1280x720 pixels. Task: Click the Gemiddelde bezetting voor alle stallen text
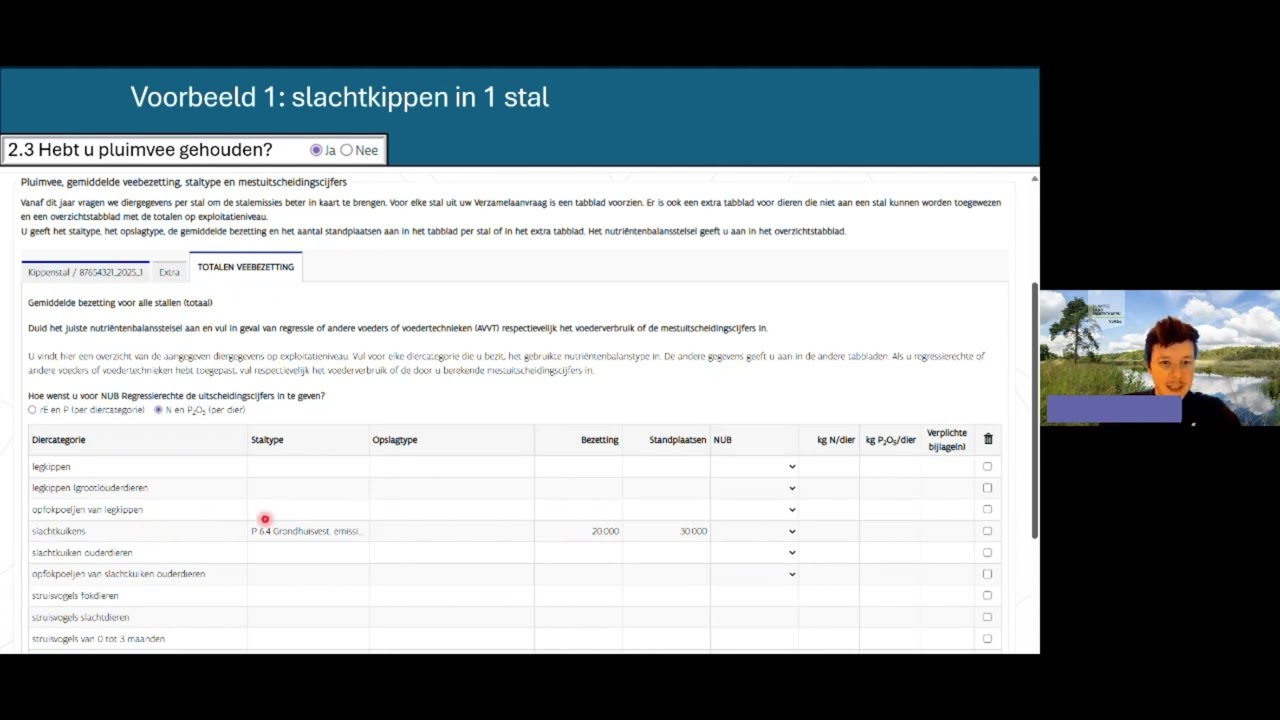click(120, 302)
